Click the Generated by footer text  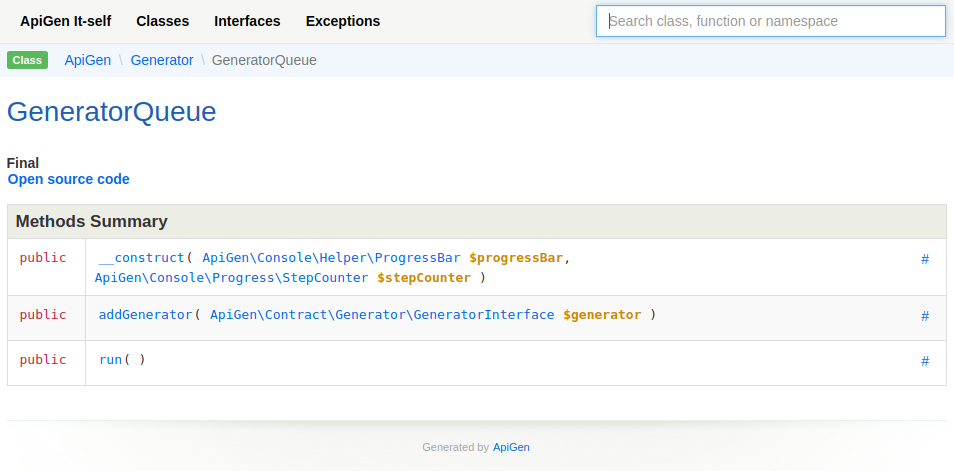(455, 447)
